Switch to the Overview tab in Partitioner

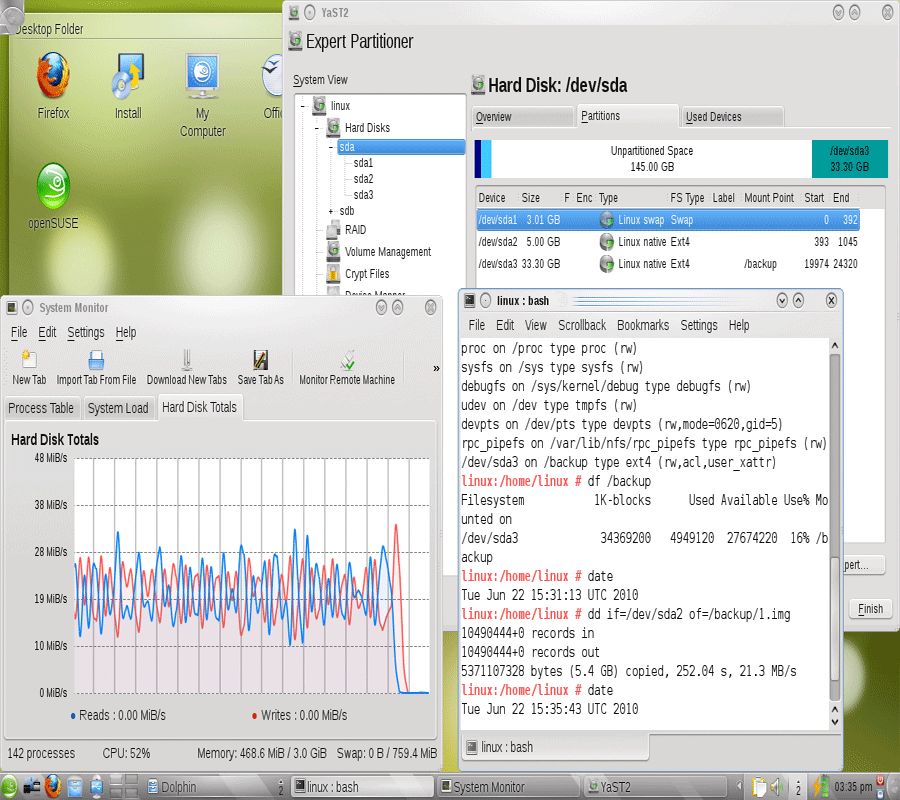pos(523,116)
